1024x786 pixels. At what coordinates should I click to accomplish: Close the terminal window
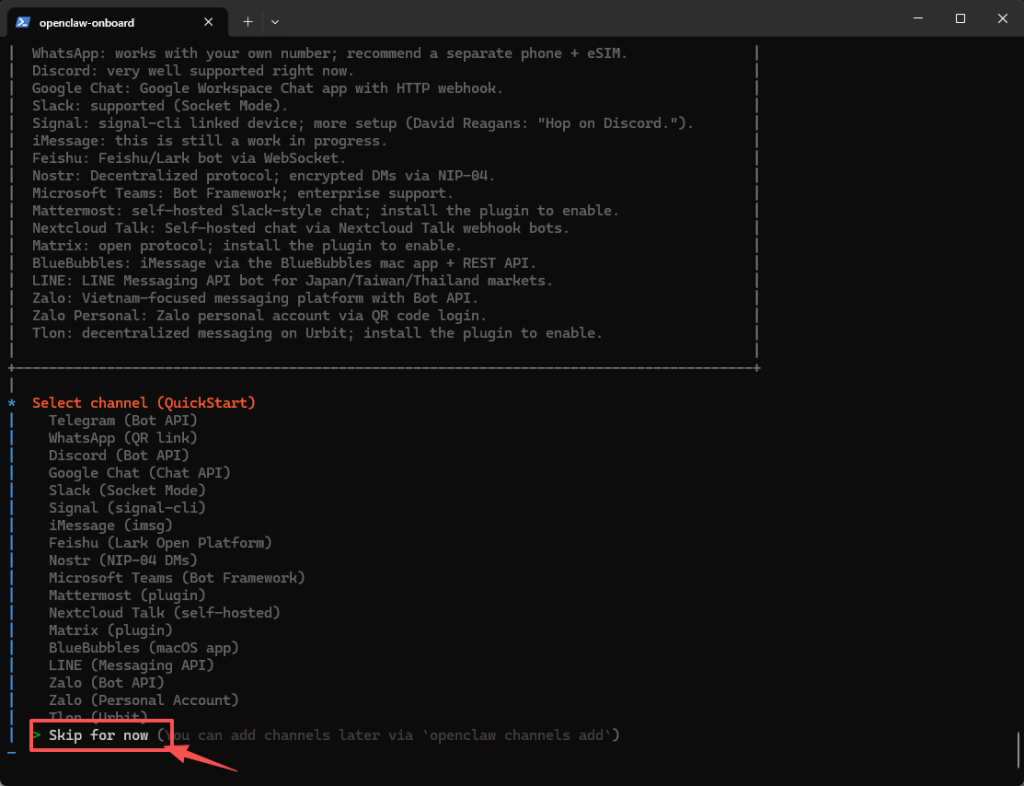pyautogui.click(x=1002, y=19)
